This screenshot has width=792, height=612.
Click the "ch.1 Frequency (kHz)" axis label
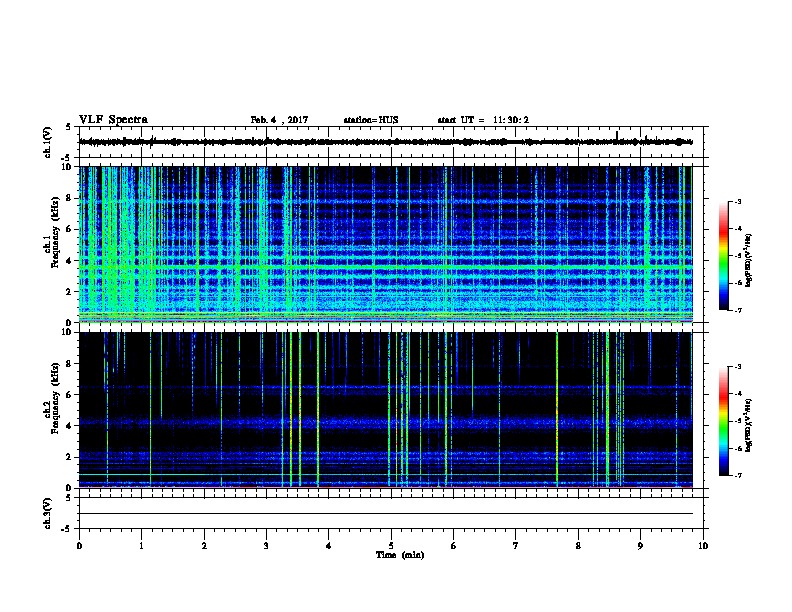point(52,233)
